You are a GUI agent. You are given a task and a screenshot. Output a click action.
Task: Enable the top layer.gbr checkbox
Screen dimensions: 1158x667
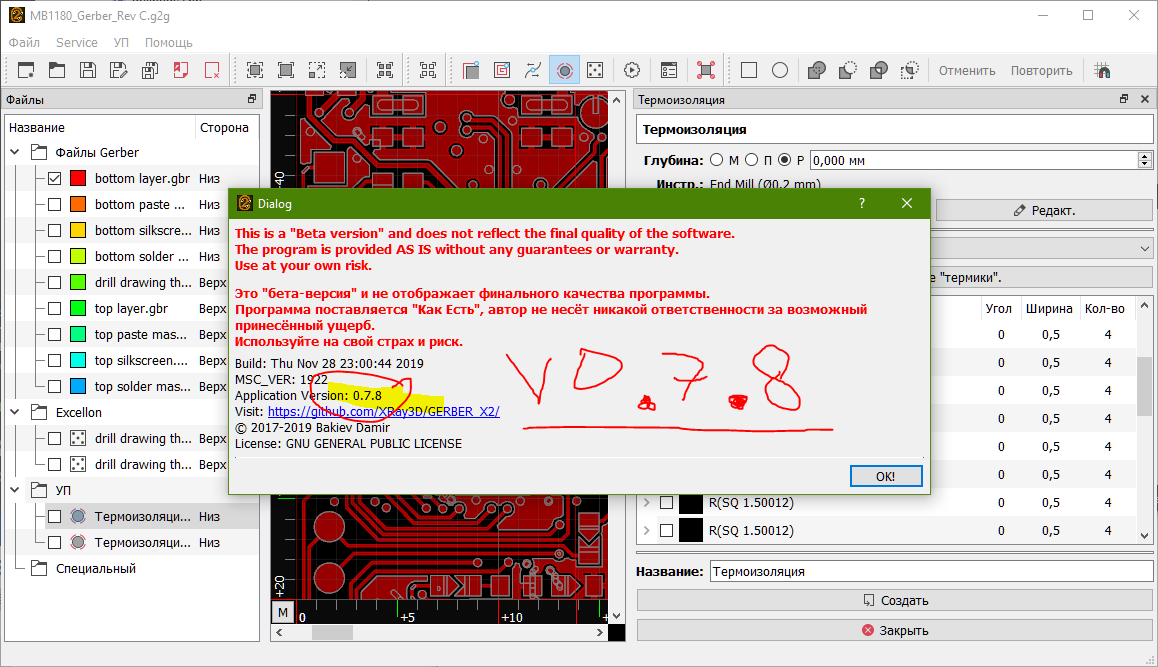point(55,308)
